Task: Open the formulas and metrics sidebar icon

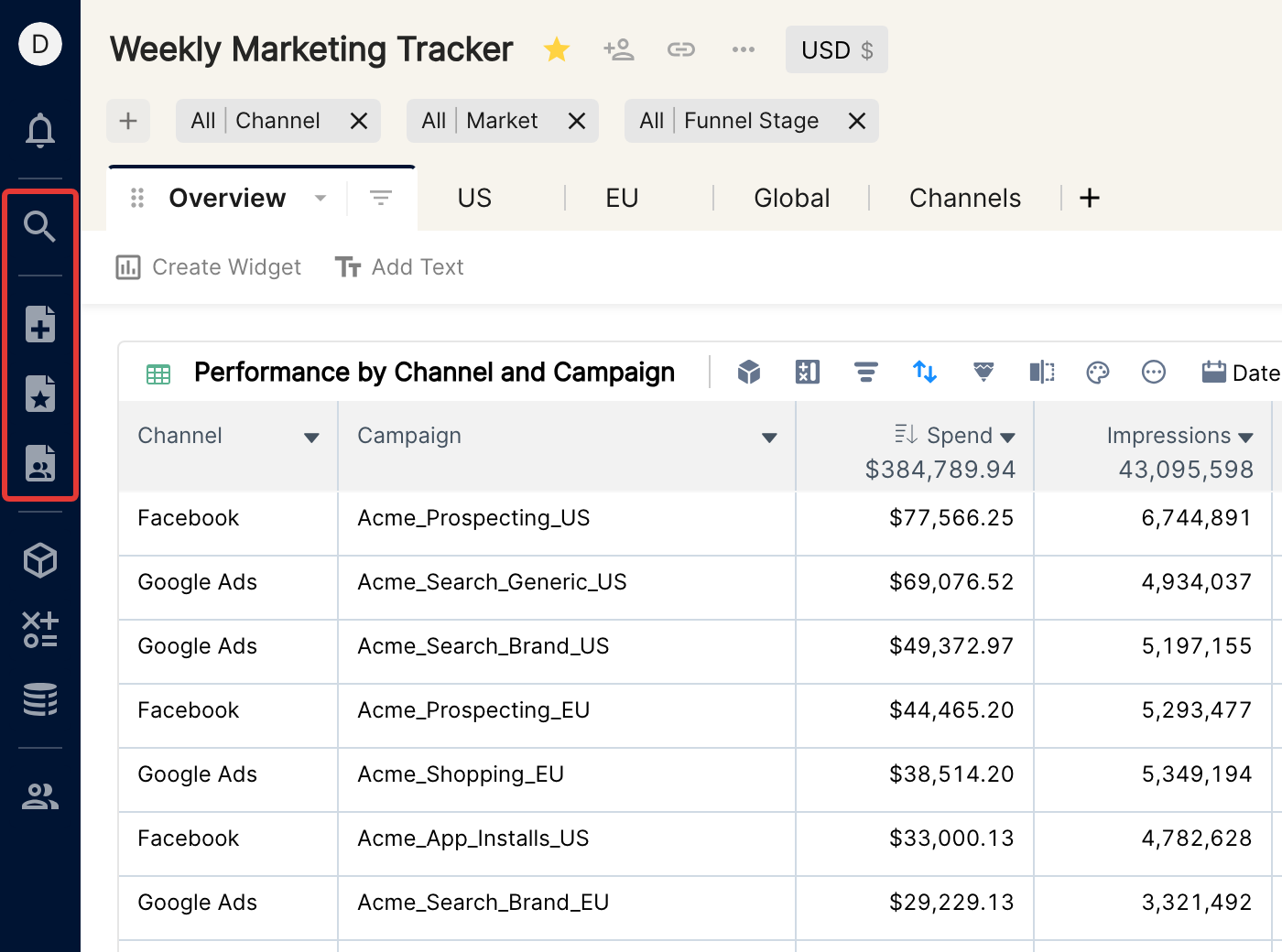Action: coord(40,630)
